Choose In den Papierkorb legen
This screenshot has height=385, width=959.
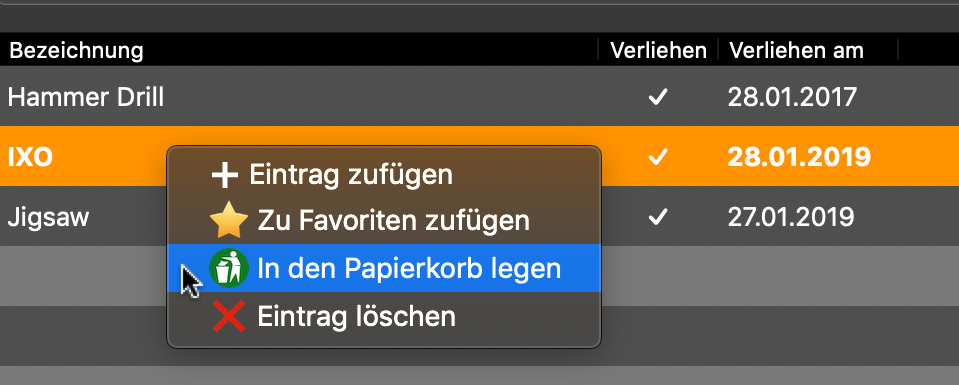click(x=384, y=268)
